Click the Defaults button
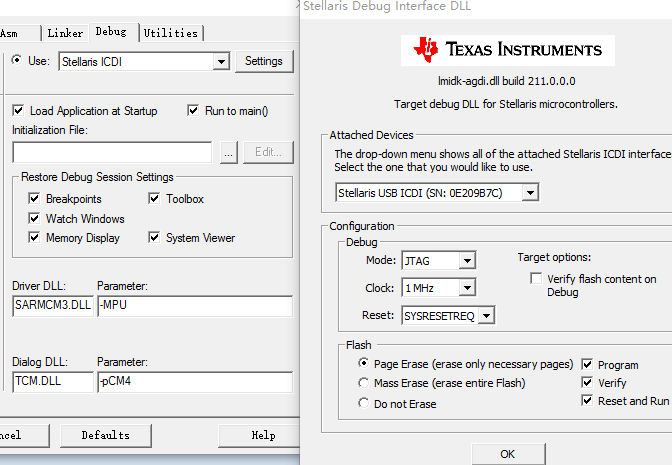Screen dimensions: 672x465 pos(106,436)
